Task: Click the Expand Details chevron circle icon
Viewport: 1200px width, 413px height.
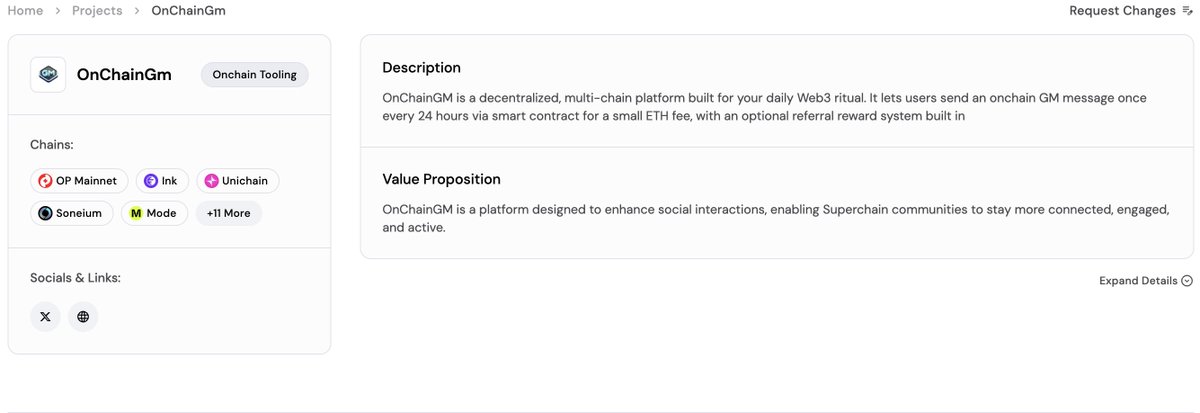Action: (x=1187, y=281)
